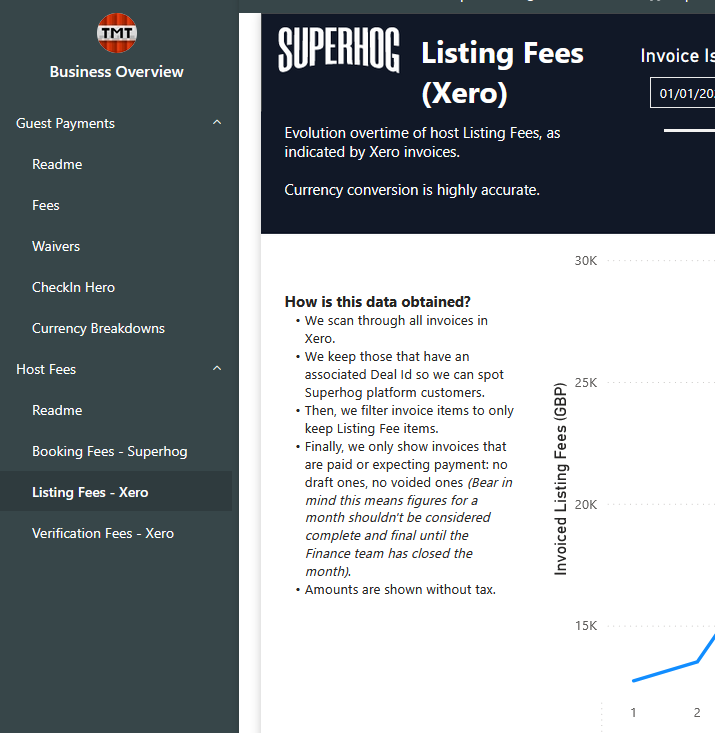Open Verification Fees - Xero page

[x=103, y=533]
